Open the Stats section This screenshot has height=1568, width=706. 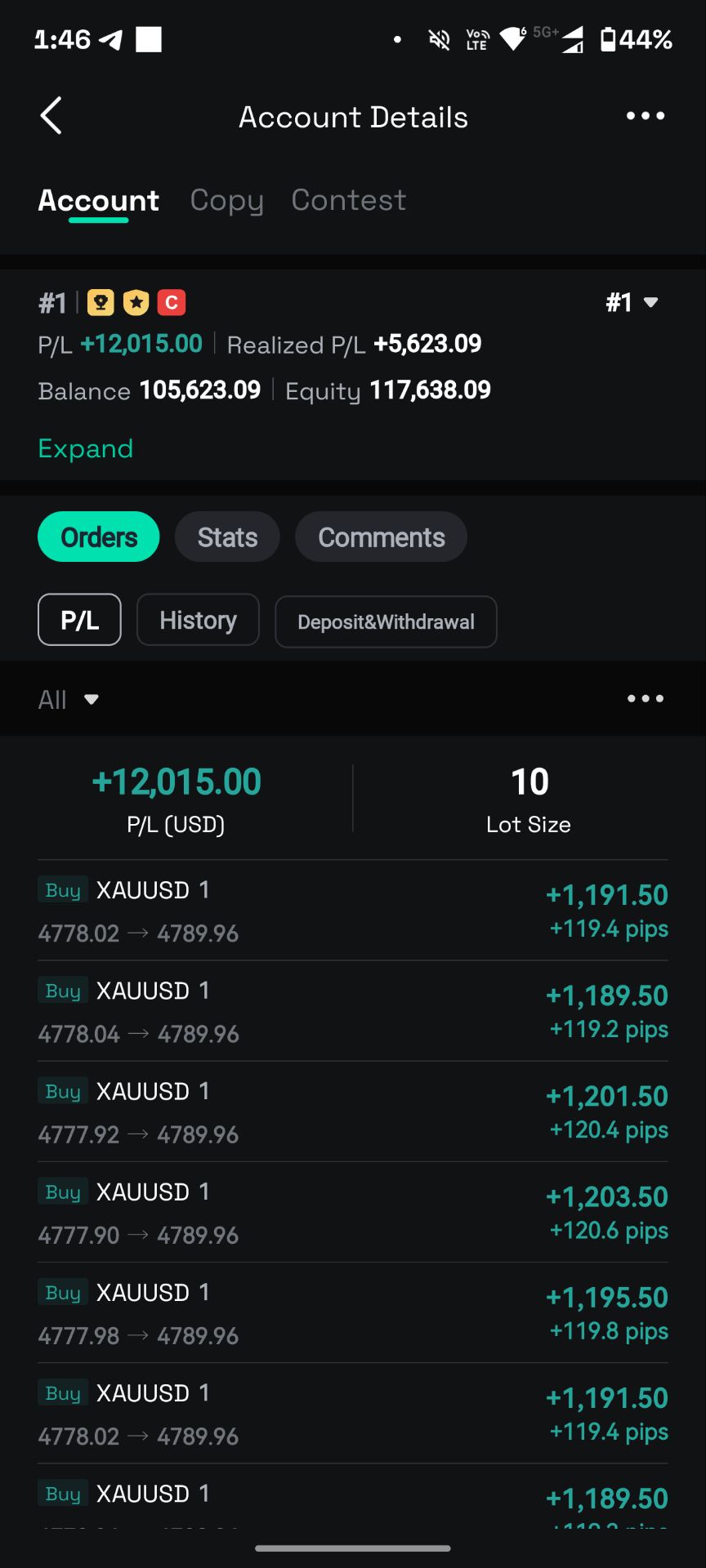[x=227, y=537]
